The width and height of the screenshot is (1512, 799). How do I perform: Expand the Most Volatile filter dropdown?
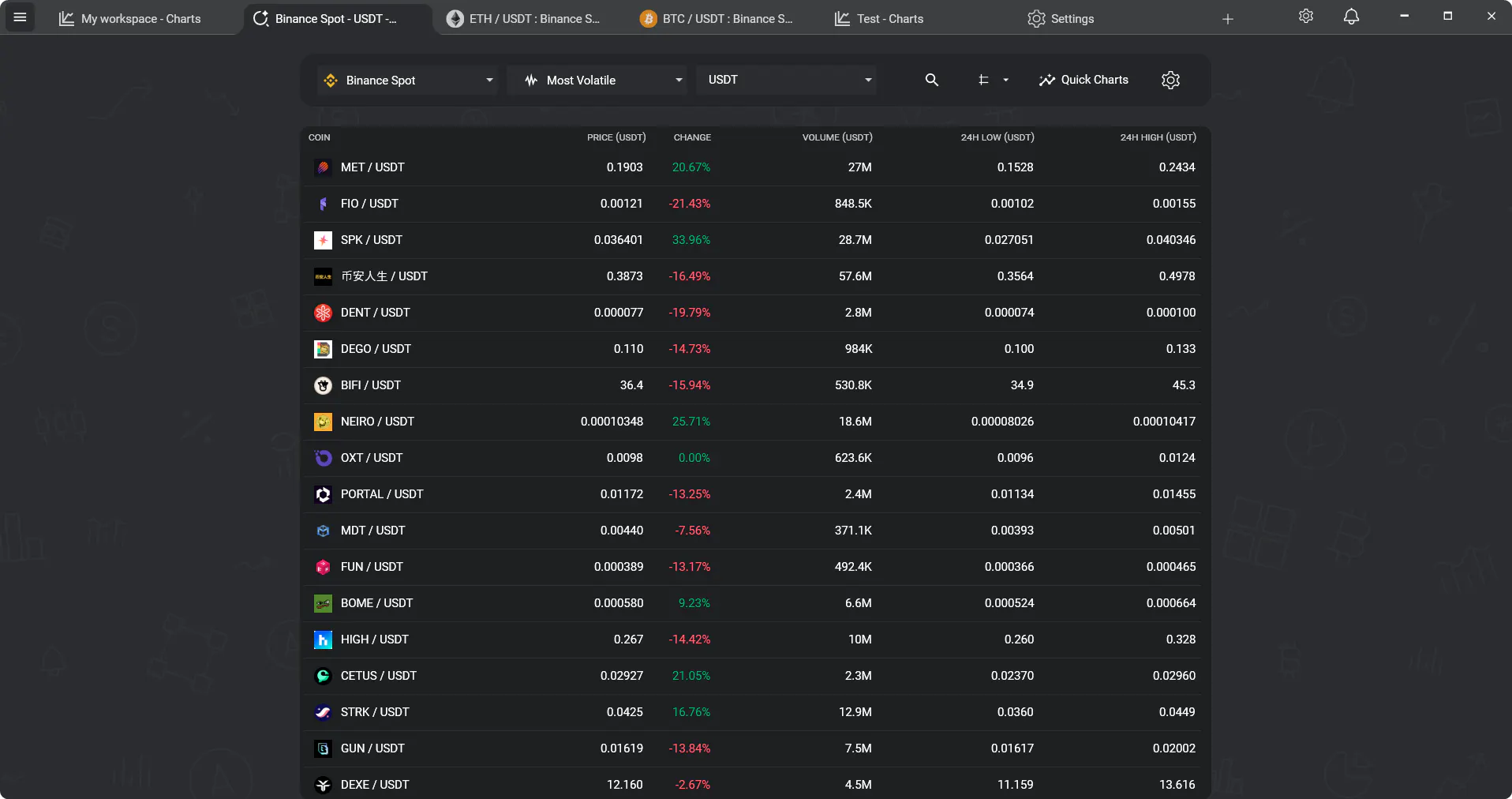click(x=597, y=80)
